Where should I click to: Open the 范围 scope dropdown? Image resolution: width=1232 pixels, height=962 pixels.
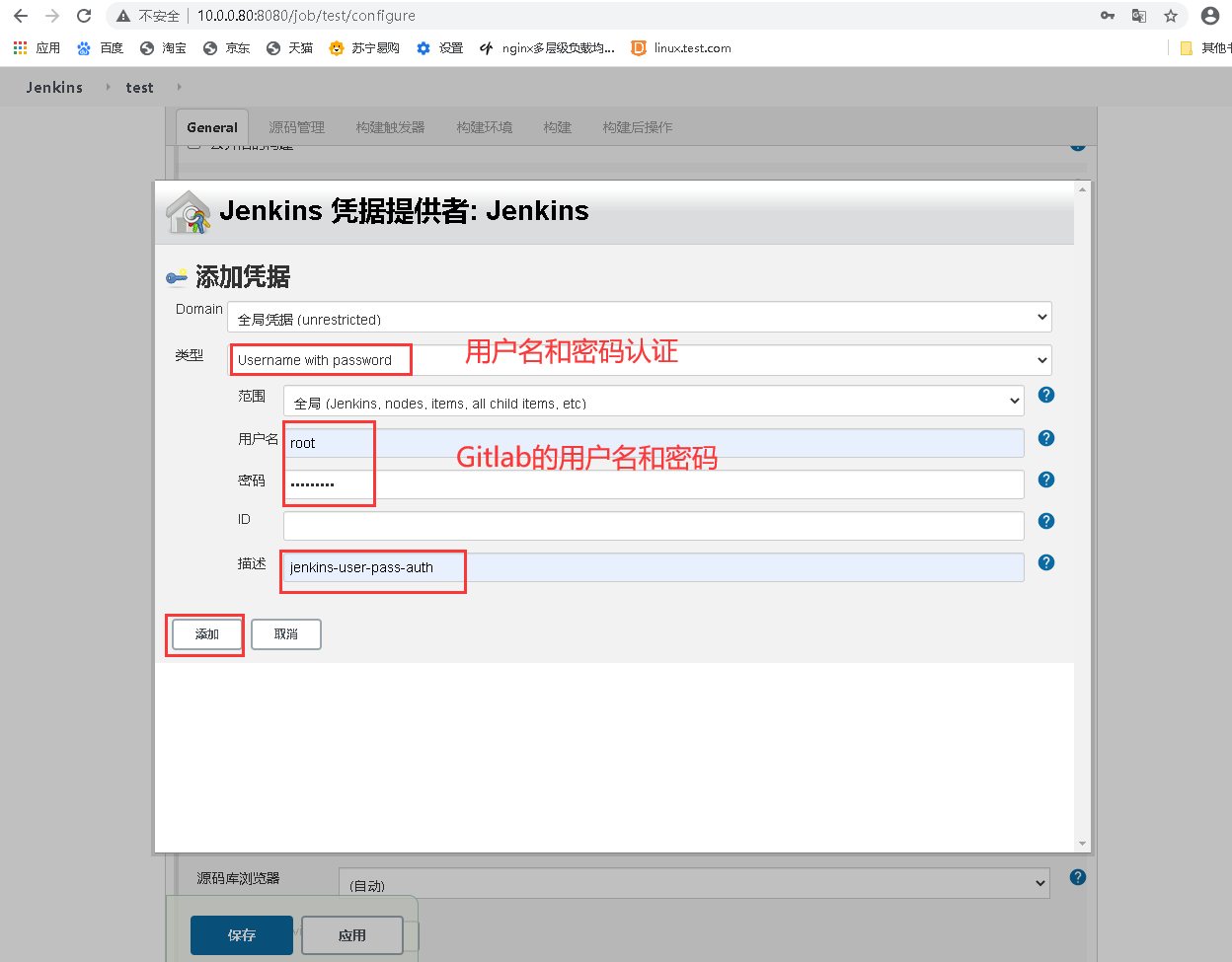point(654,402)
